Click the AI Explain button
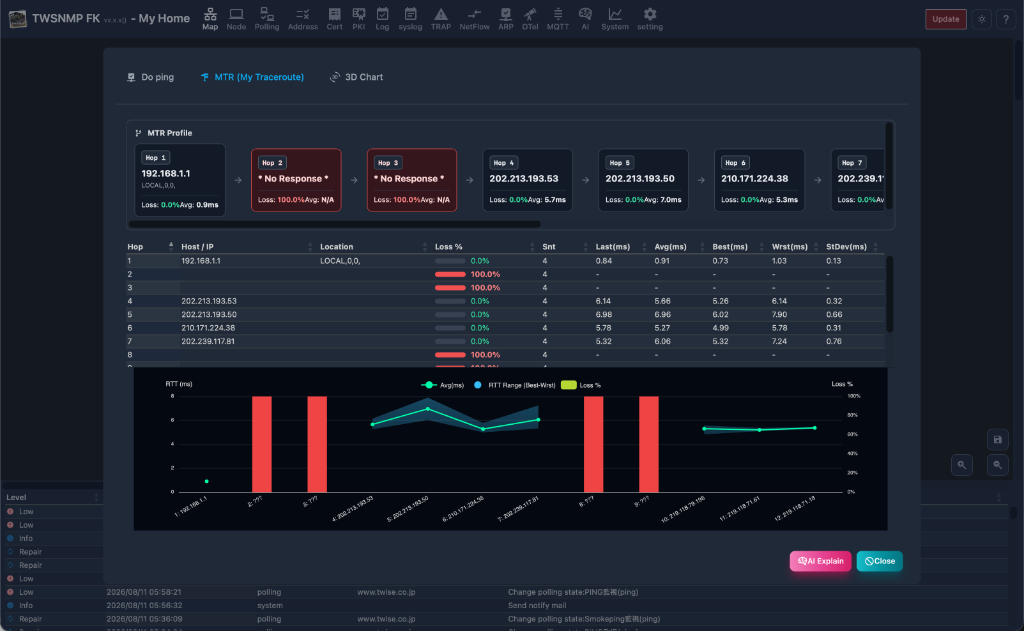The height and width of the screenshot is (631, 1024). pos(820,561)
